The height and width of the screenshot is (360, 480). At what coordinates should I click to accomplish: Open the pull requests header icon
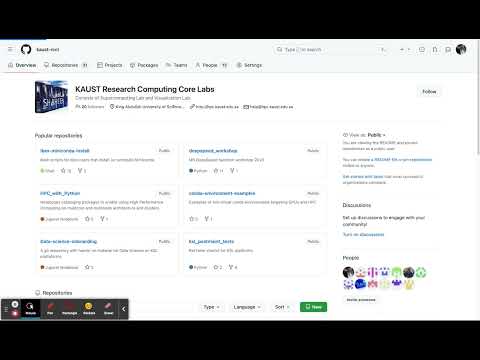click(435, 50)
